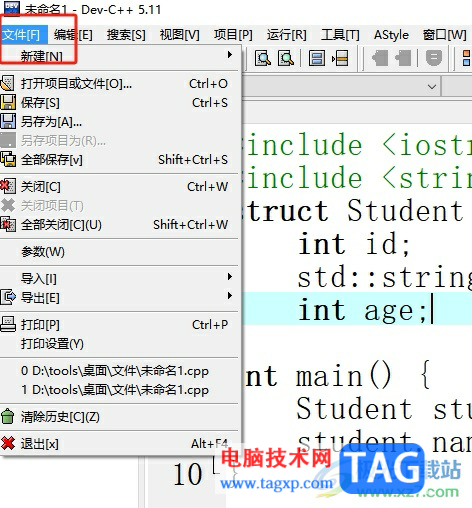Click the Replace magnifier toolbar icon
This screenshot has width=472, height=508.
pos(286,59)
